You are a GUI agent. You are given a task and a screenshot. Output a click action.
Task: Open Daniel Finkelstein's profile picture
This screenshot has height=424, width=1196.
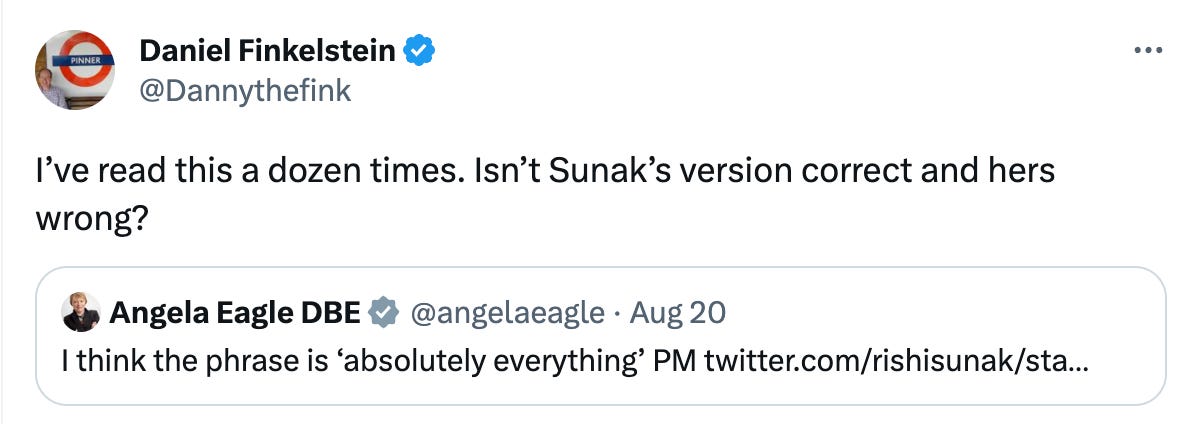75,69
